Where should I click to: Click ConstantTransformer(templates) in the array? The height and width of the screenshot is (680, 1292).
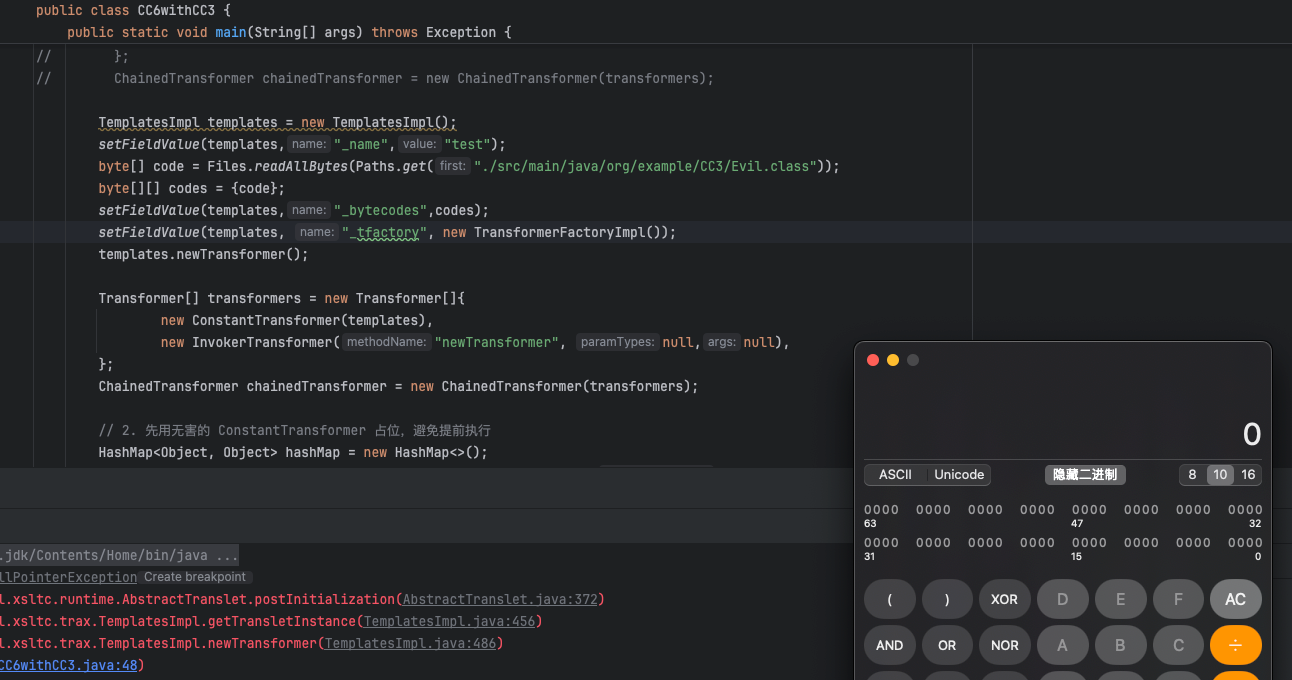(x=308, y=320)
